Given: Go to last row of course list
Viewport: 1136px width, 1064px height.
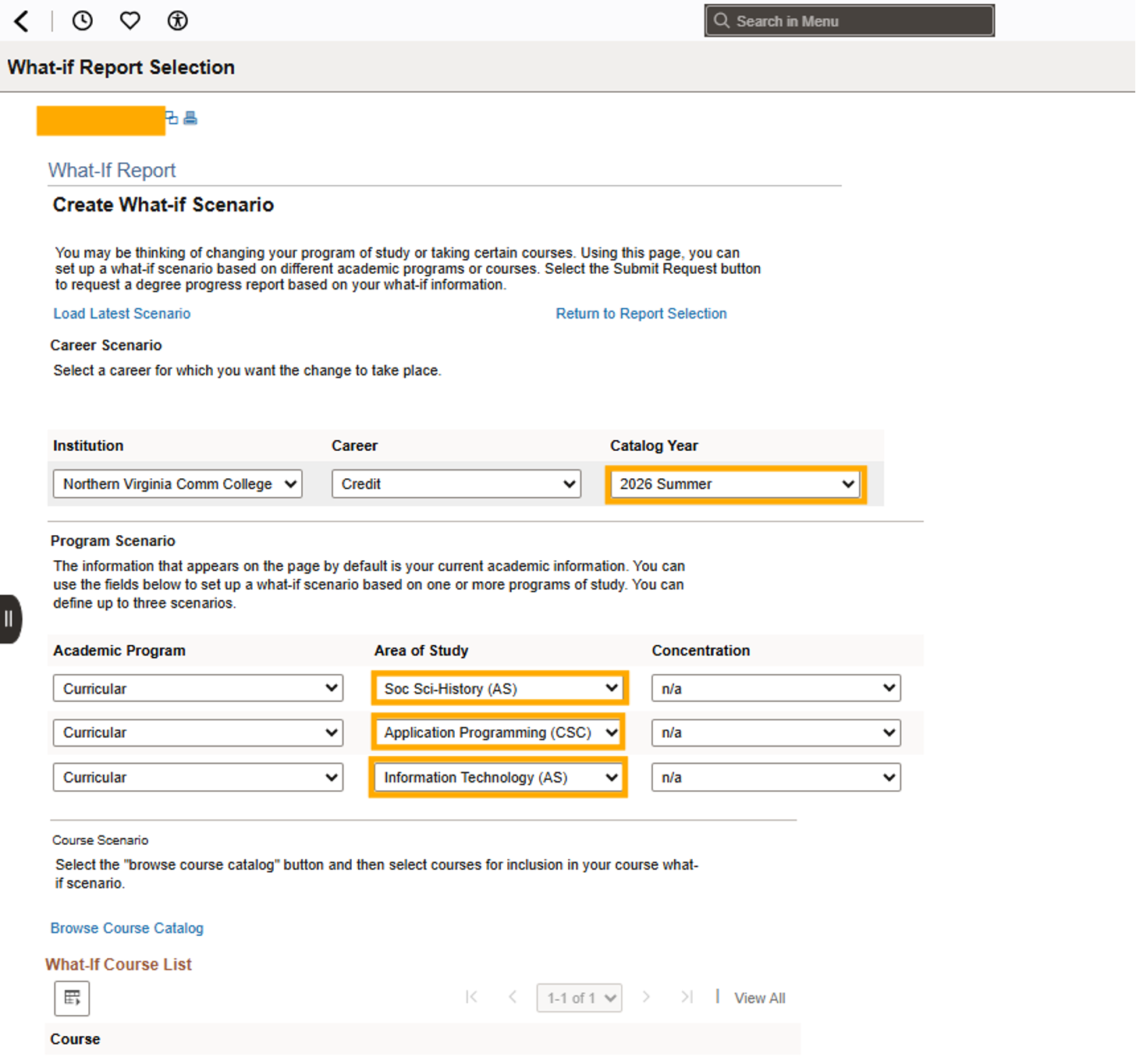Looking at the screenshot, I should [x=687, y=997].
